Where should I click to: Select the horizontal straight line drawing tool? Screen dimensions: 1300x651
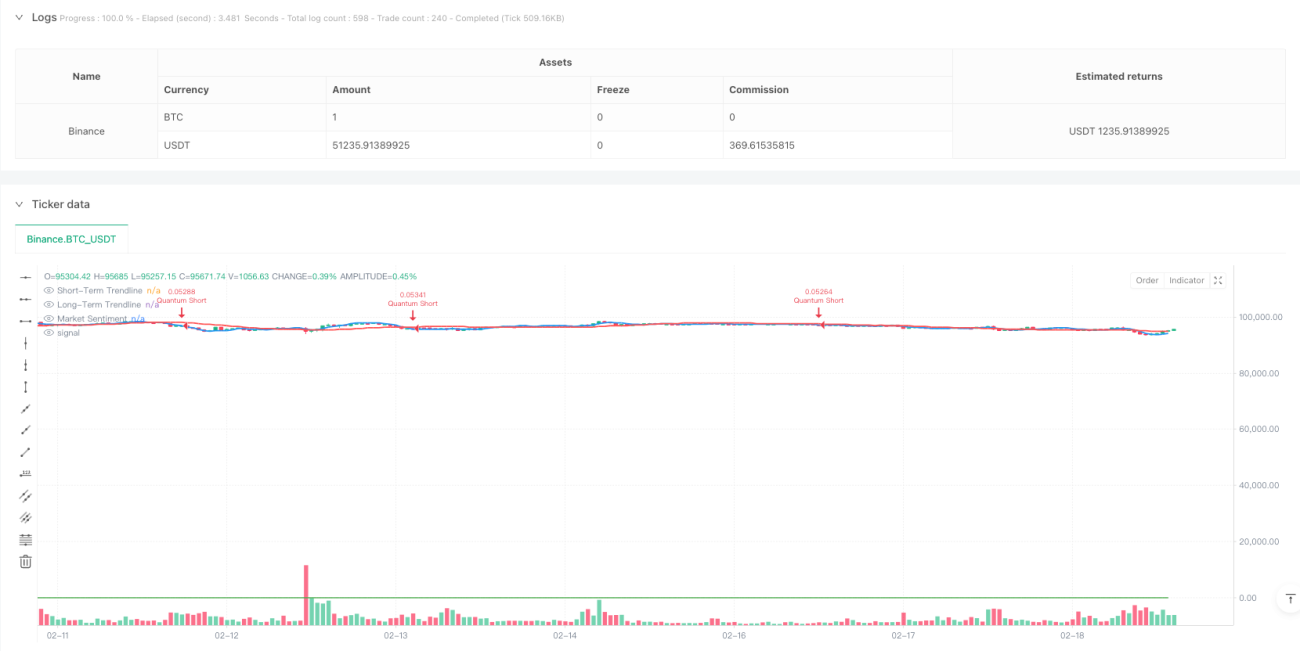(x=26, y=277)
